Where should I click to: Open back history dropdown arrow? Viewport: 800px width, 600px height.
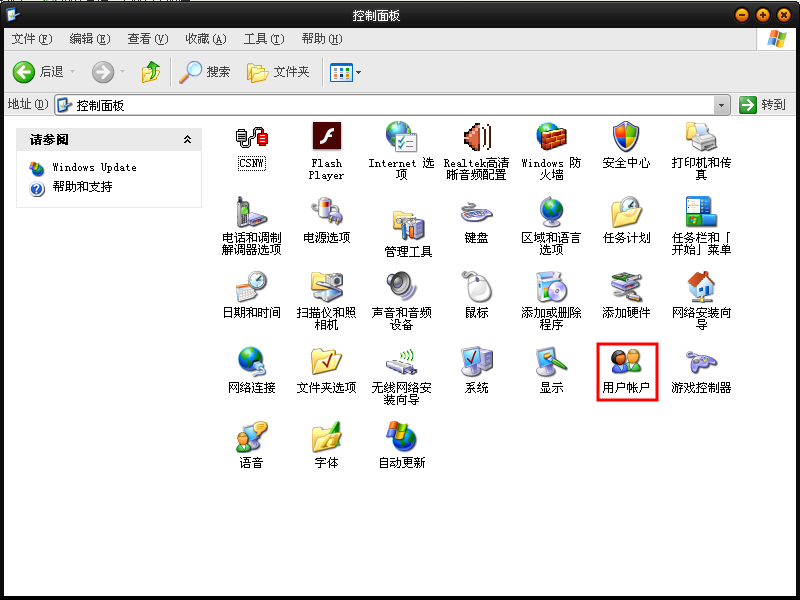(72, 72)
